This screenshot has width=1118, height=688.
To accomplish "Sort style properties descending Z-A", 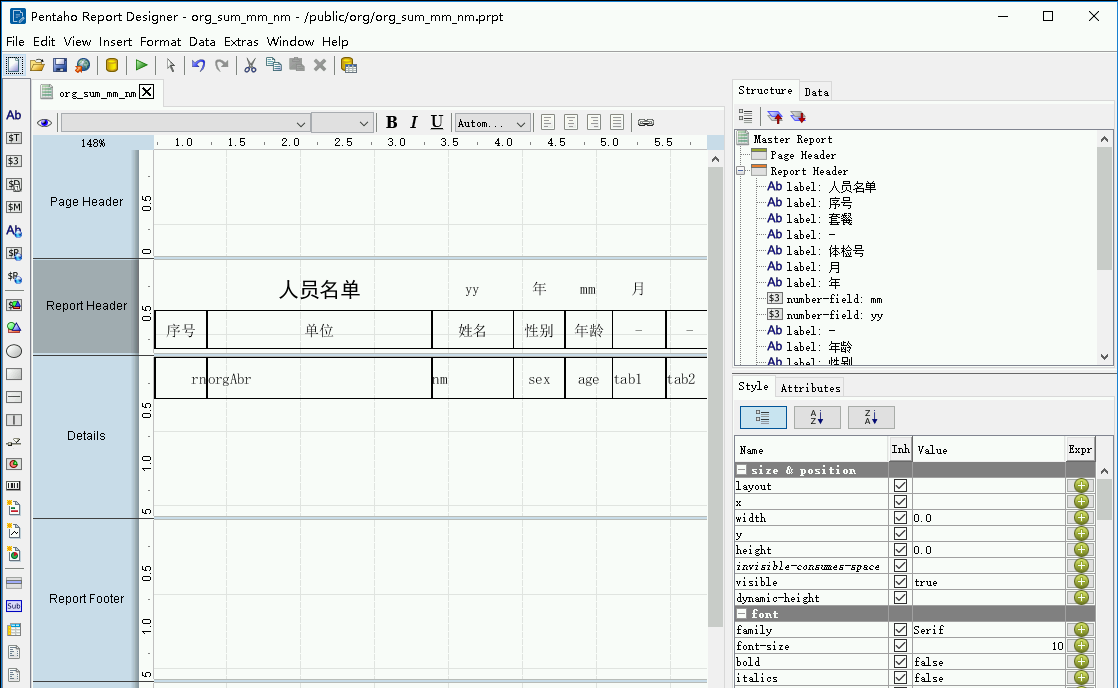I will click(x=871, y=417).
